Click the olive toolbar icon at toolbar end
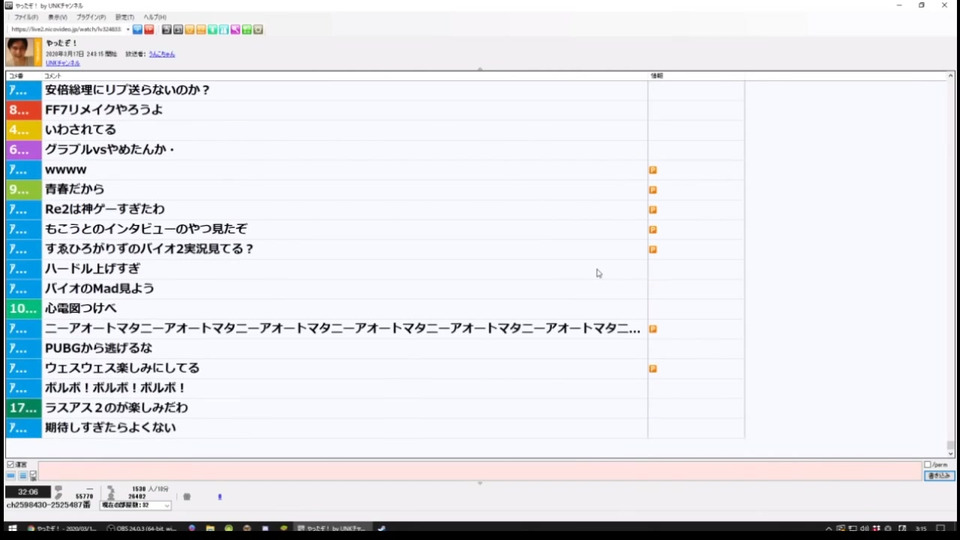Viewport: 960px width, 540px height. point(258,29)
